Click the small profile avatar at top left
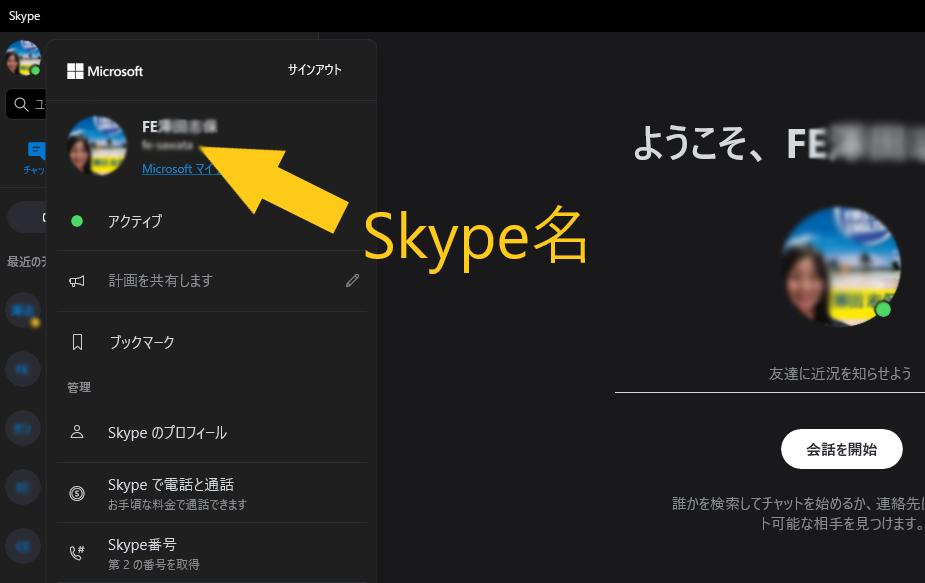 (x=22, y=57)
